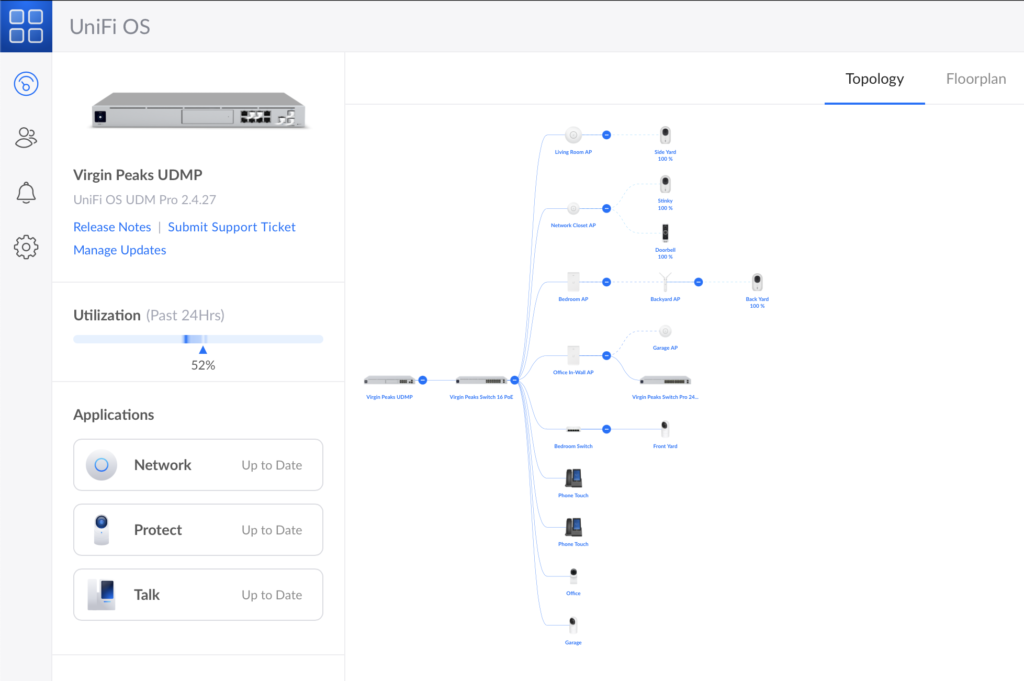Image resolution: width=1024 pixels, height=681 pixels.
Task: Collapse the Virgin Peaks UDMP branch
Action: pyautogui.click(x=423, y=380)
